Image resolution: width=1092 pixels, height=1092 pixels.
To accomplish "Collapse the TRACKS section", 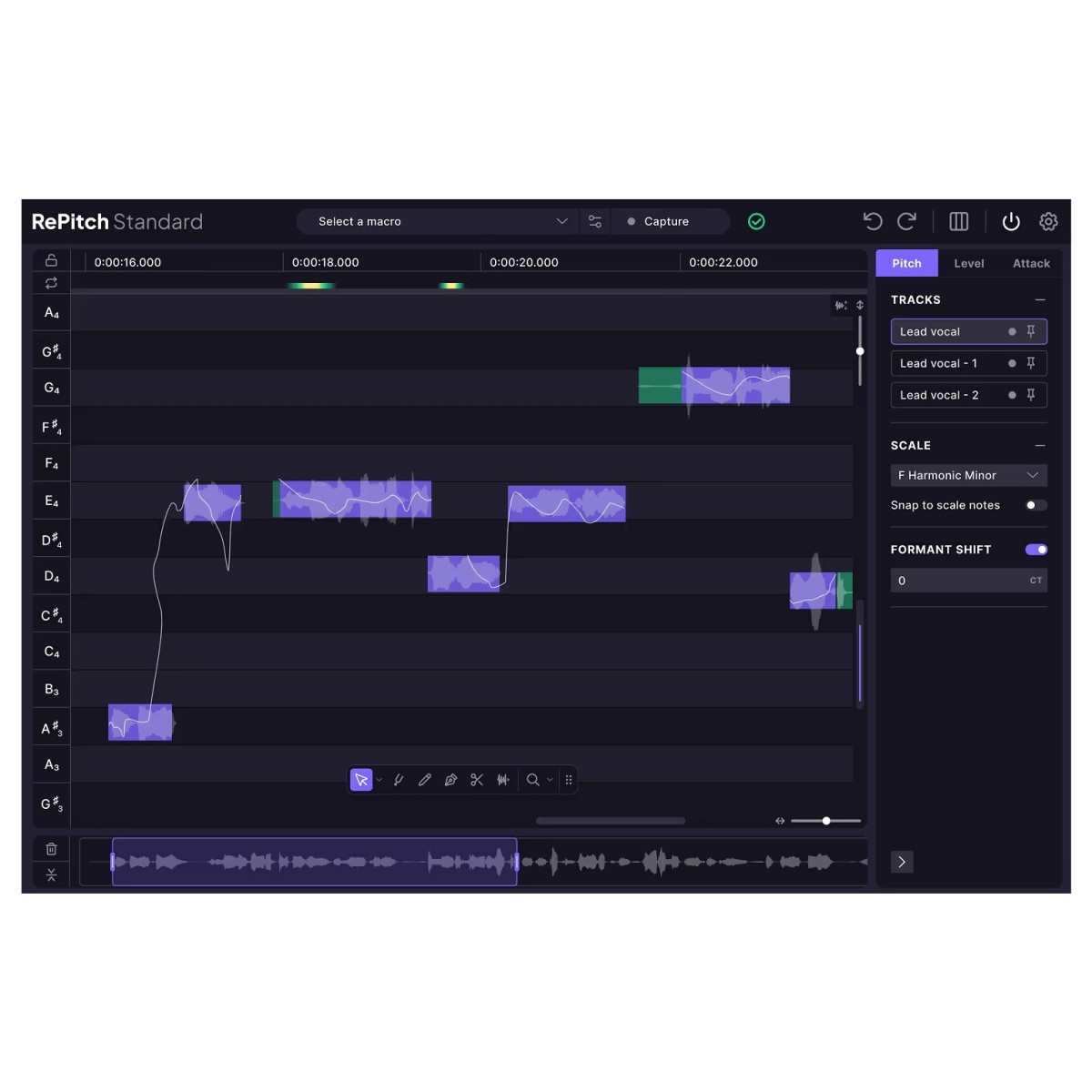I will click(x=1040, y=298).
